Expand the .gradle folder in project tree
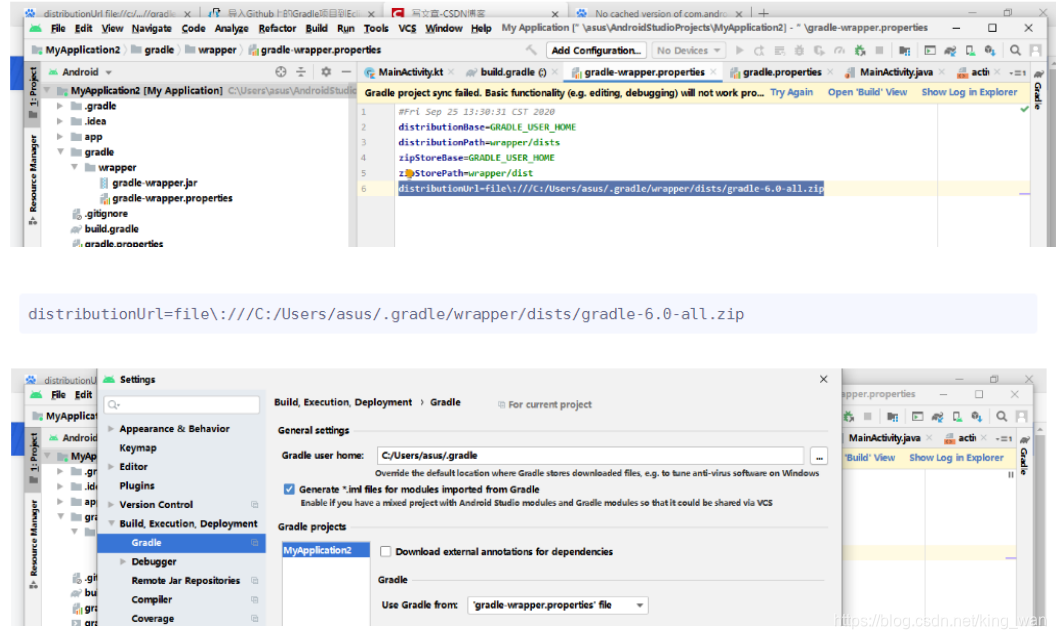1056x639 pixels. tap(60, 106)
